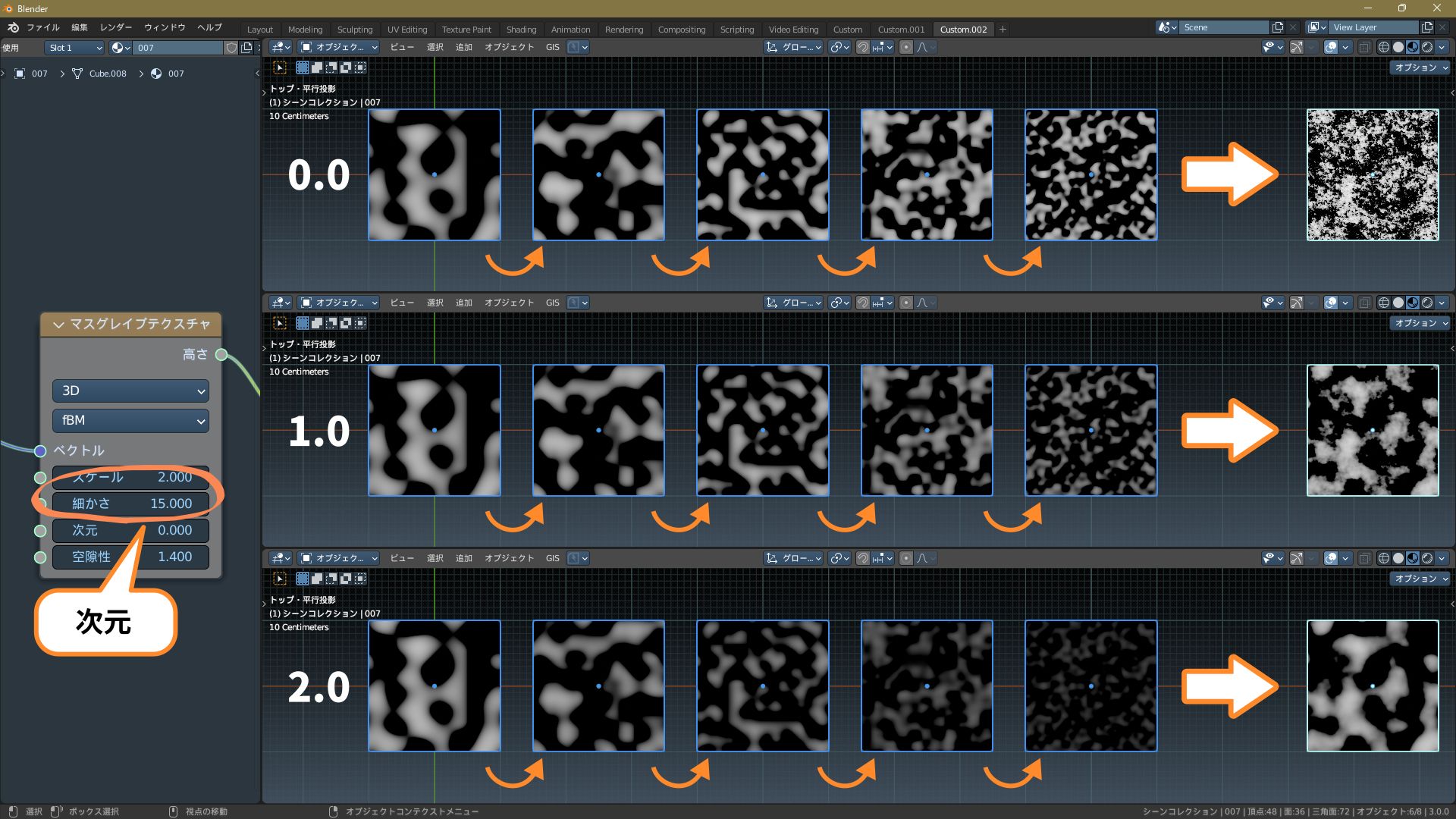Toggle snapping magnet in top 3D viewport

[863, 47]
